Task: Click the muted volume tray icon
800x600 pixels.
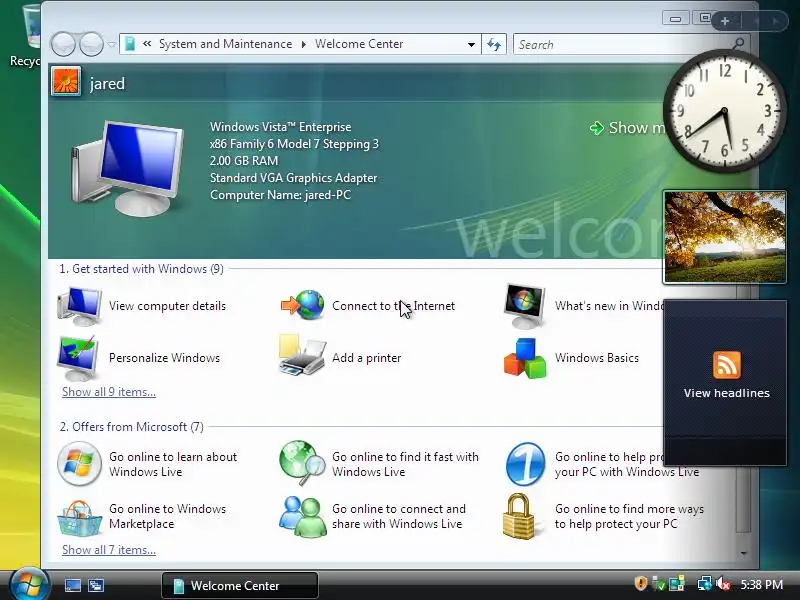Action: [723, 584]
